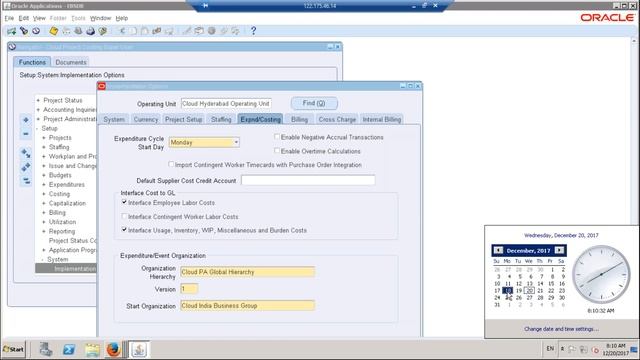The height and width of the screenshot is (360, 640).
Task: Click the Paste toolbar icon
Action: pos(144,31)
